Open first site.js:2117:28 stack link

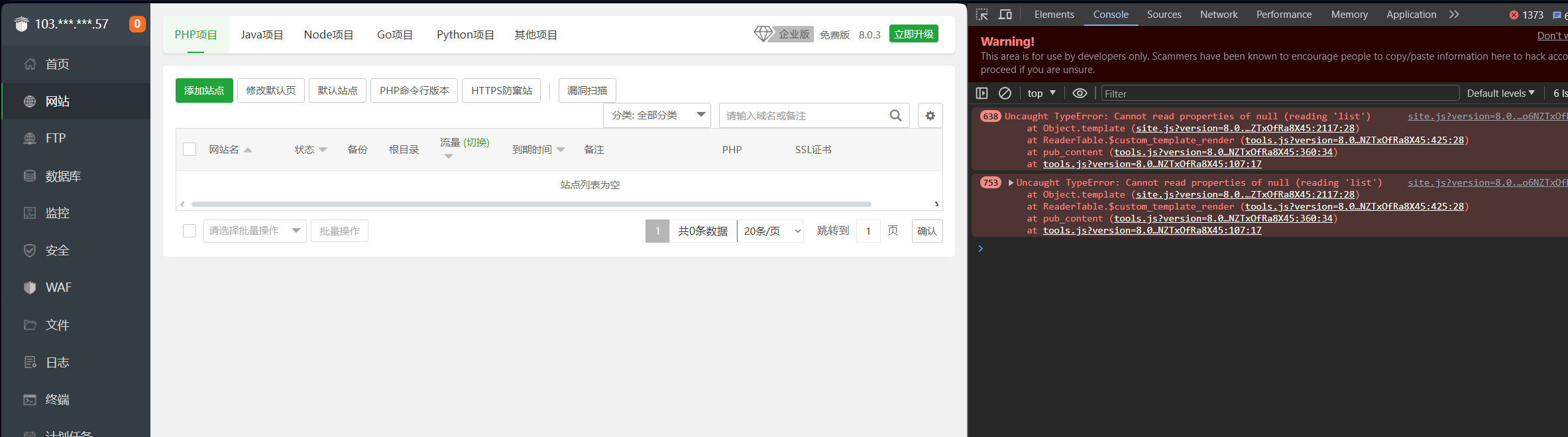pos(1245,129)
